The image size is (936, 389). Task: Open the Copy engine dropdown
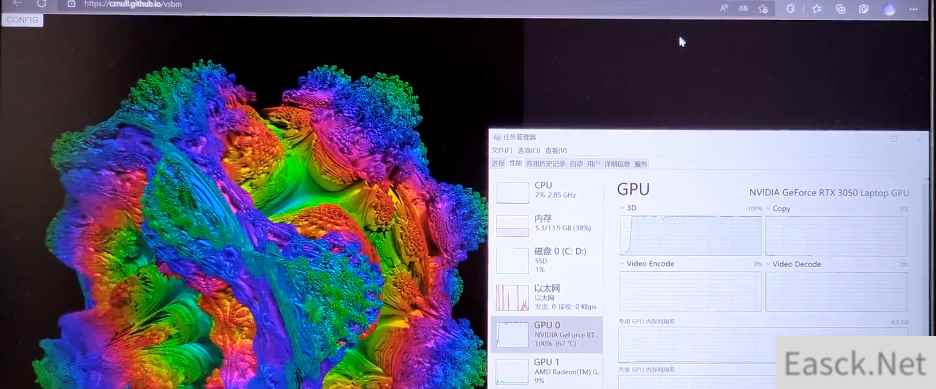(778, 209)
